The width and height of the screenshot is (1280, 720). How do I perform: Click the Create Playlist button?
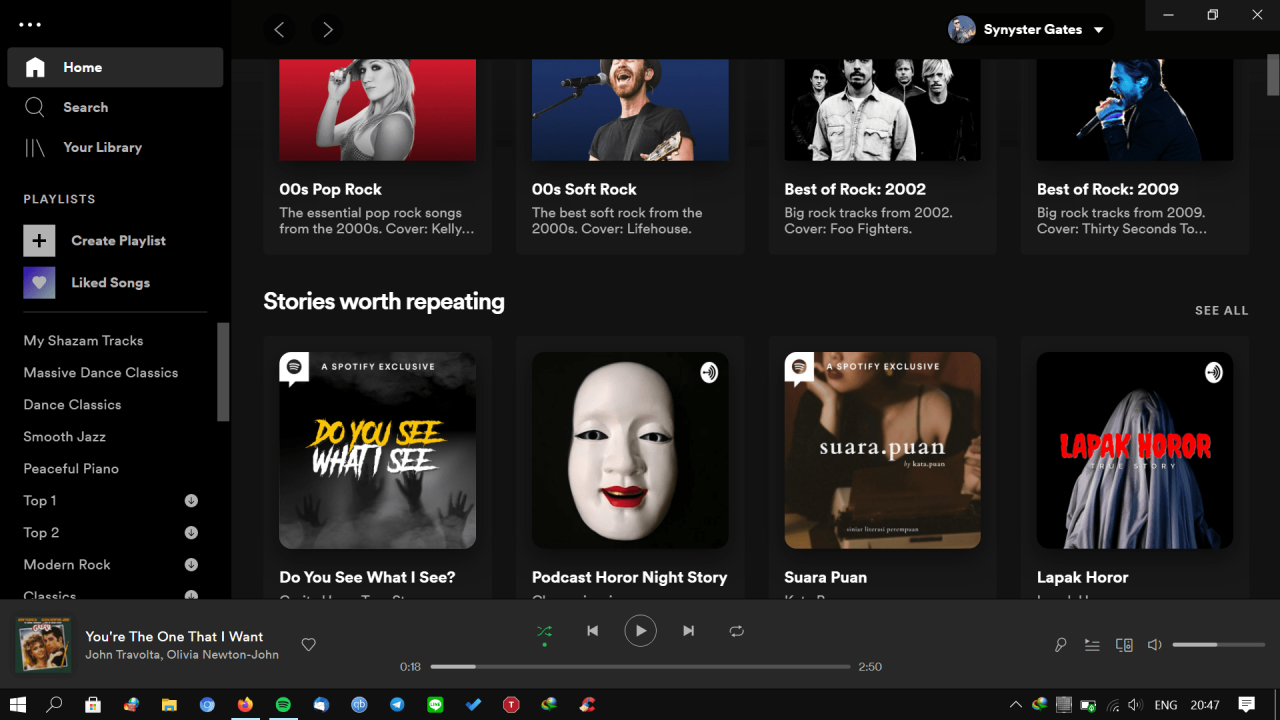tap(95, 240)
